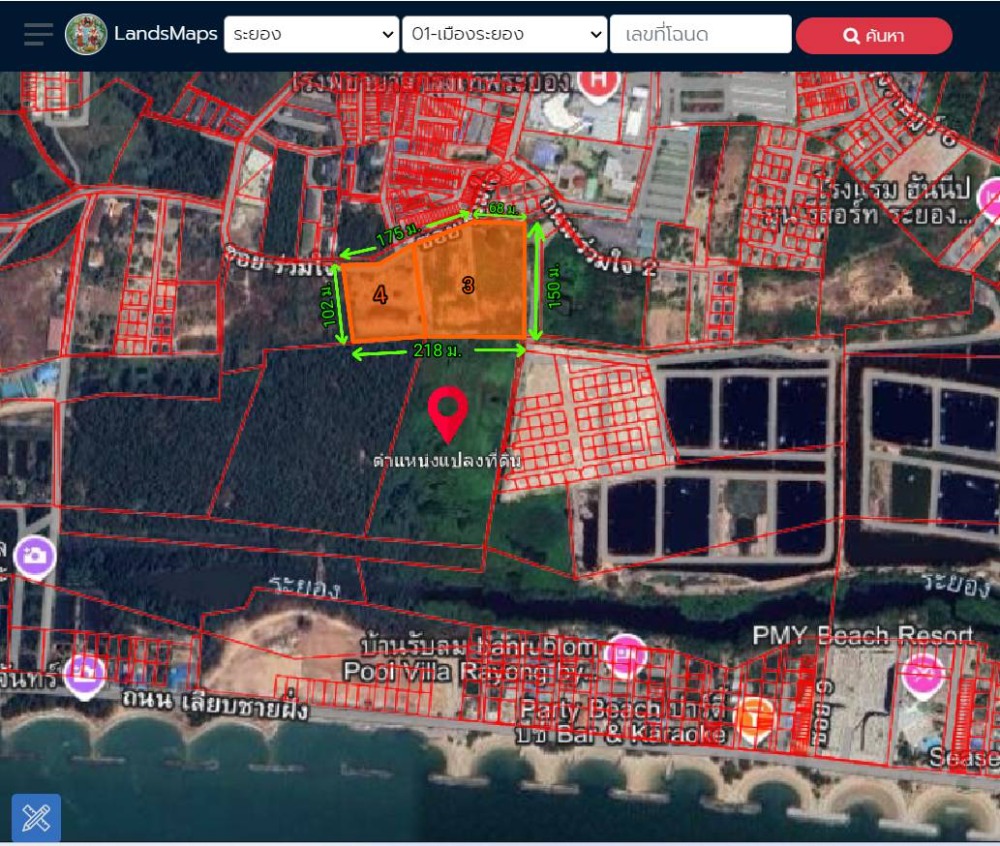Viewport: 1000px width, 846px height.
Task: Click the LandsMaps emblem logo
Action: pyautogui.click(x=86, y=34)
